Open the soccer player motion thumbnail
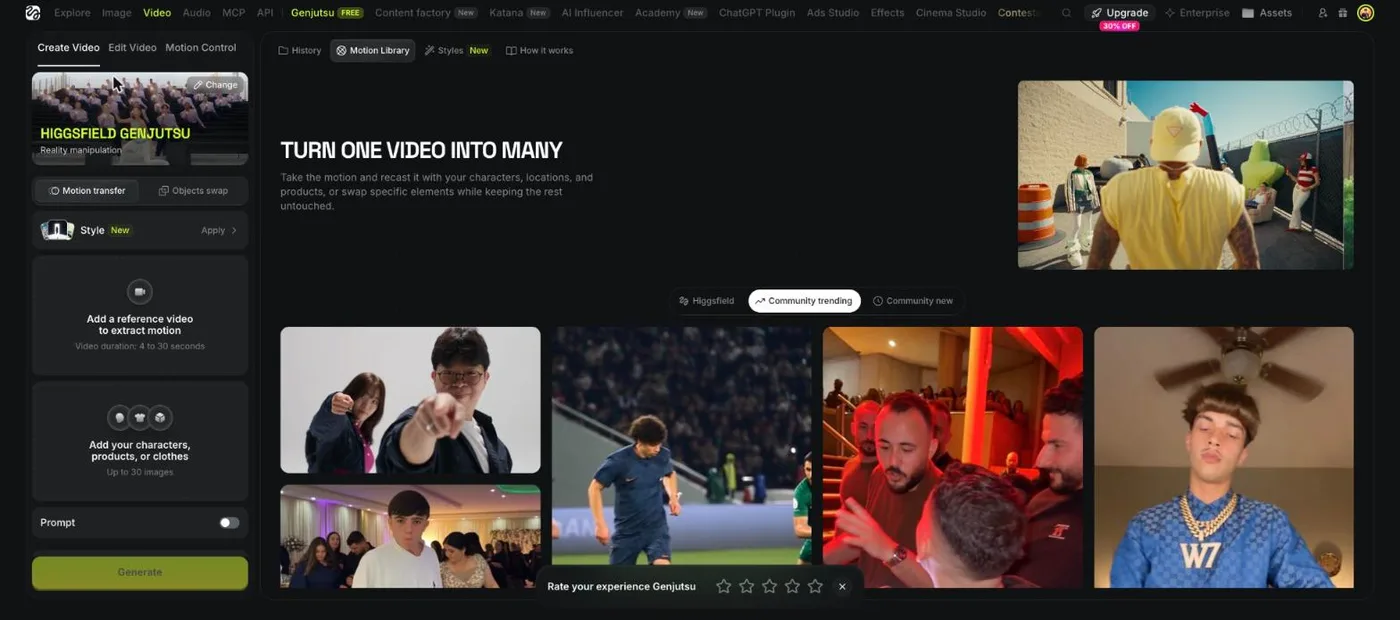 682,457
